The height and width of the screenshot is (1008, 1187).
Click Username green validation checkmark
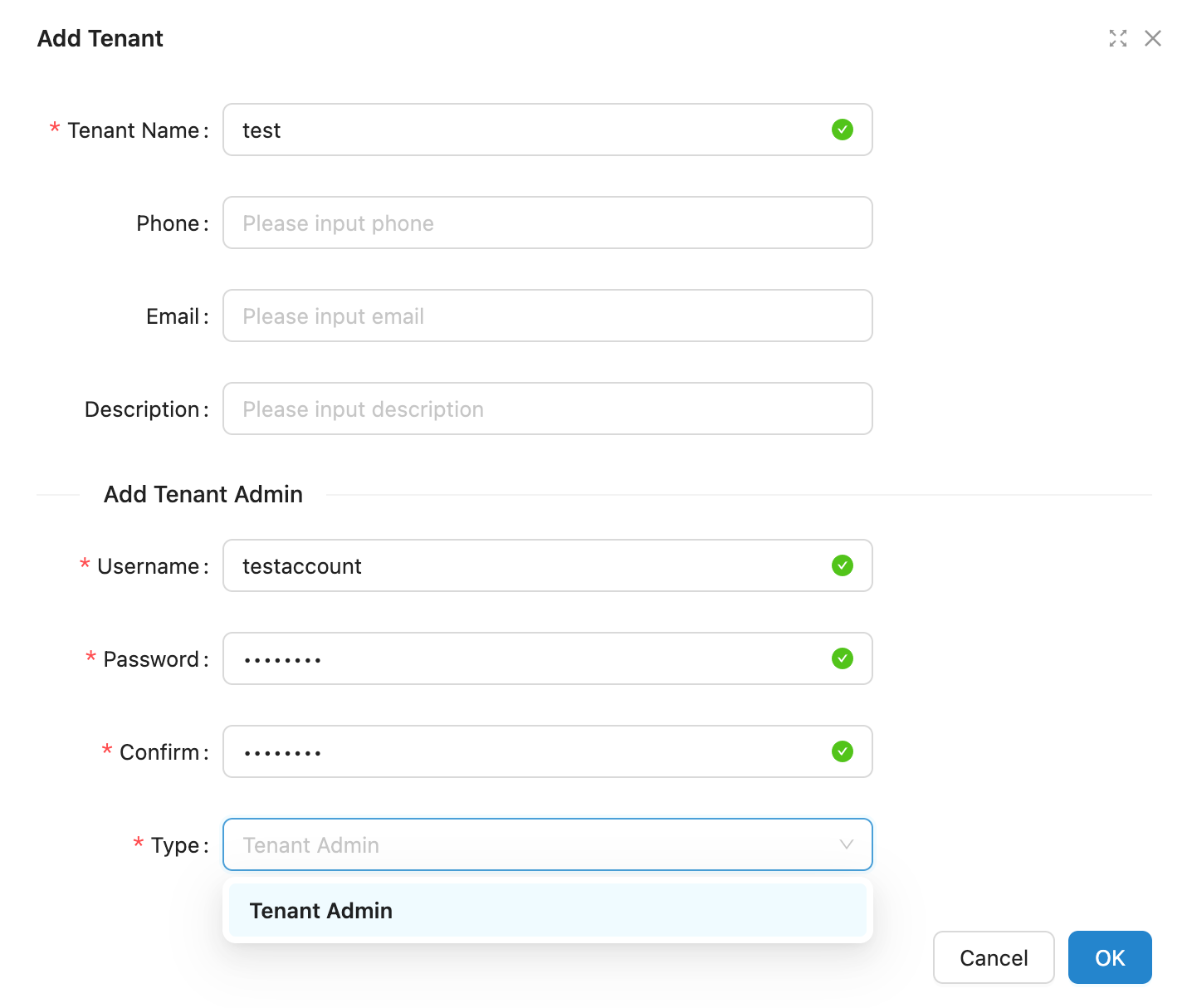(x=843, y=565)
